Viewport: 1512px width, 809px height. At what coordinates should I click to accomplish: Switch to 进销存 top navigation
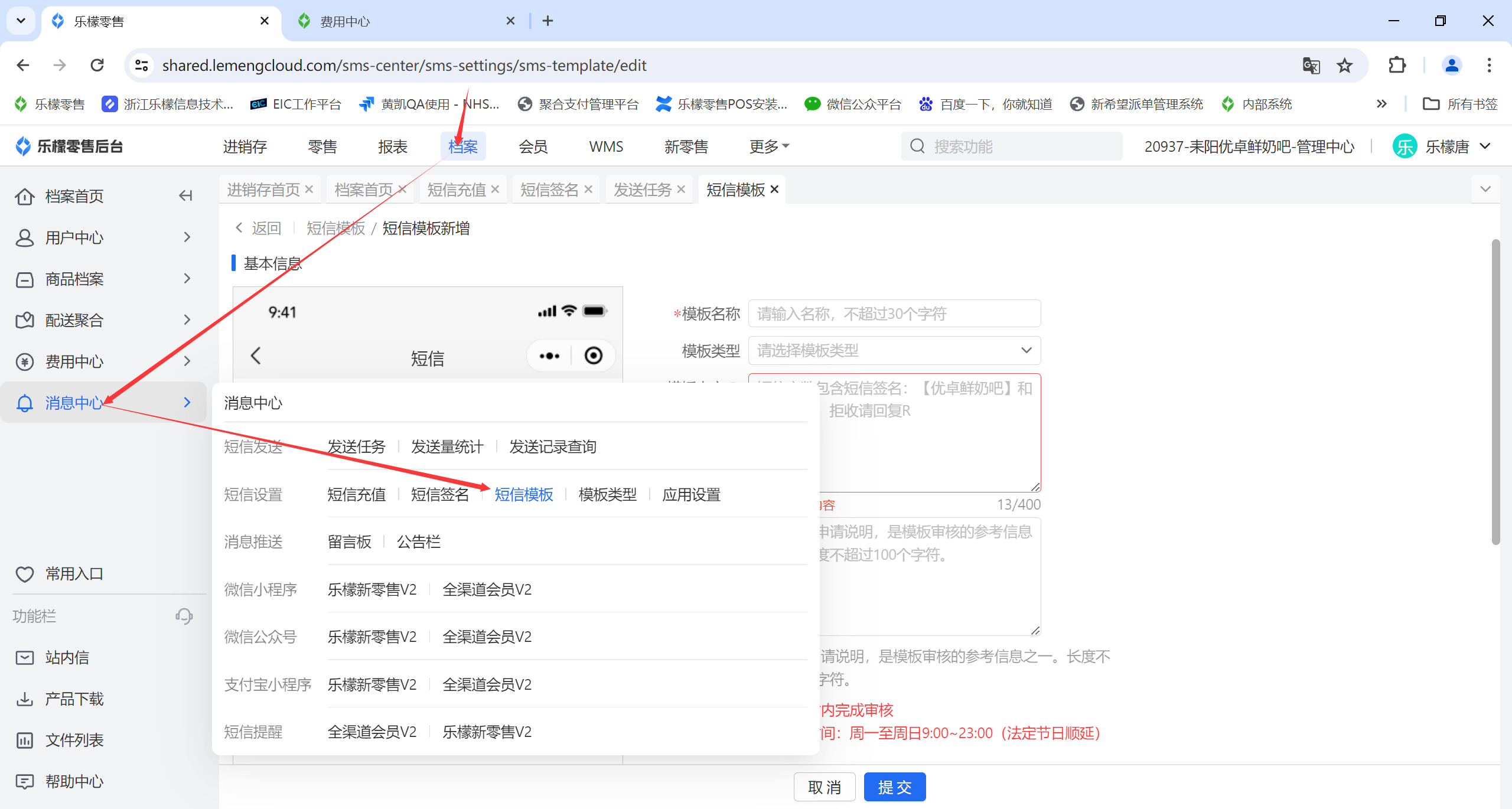pyautogui.click(x=245, y=146)
